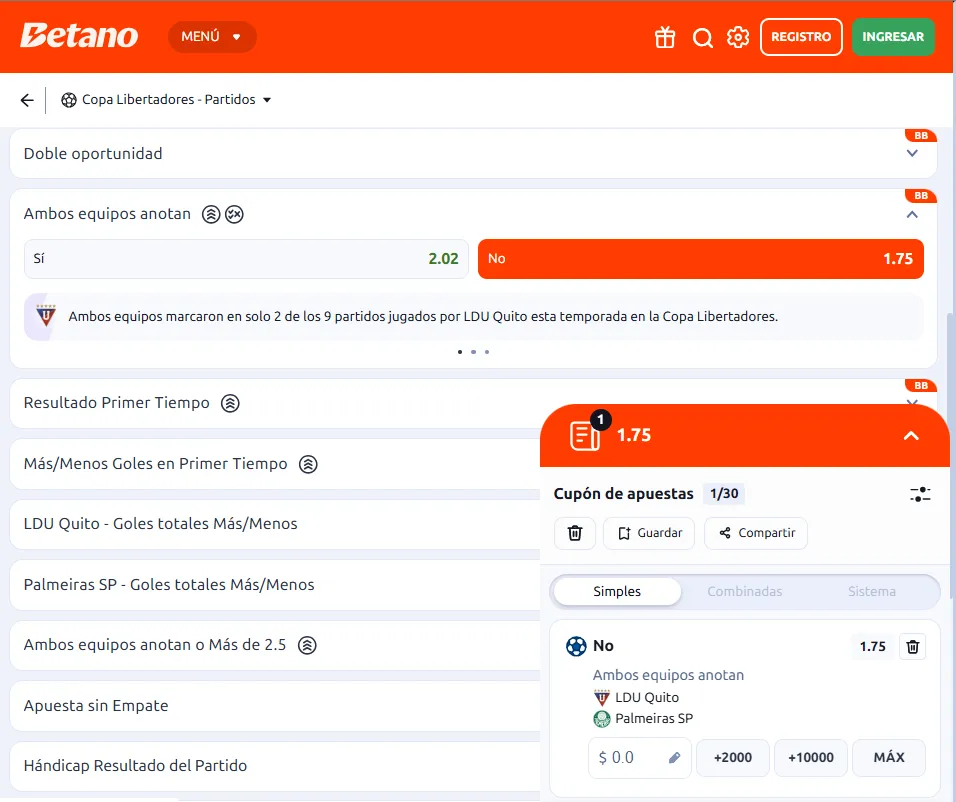
Task: Click the 1/30 coupon counter
Action: coord(724,494)
